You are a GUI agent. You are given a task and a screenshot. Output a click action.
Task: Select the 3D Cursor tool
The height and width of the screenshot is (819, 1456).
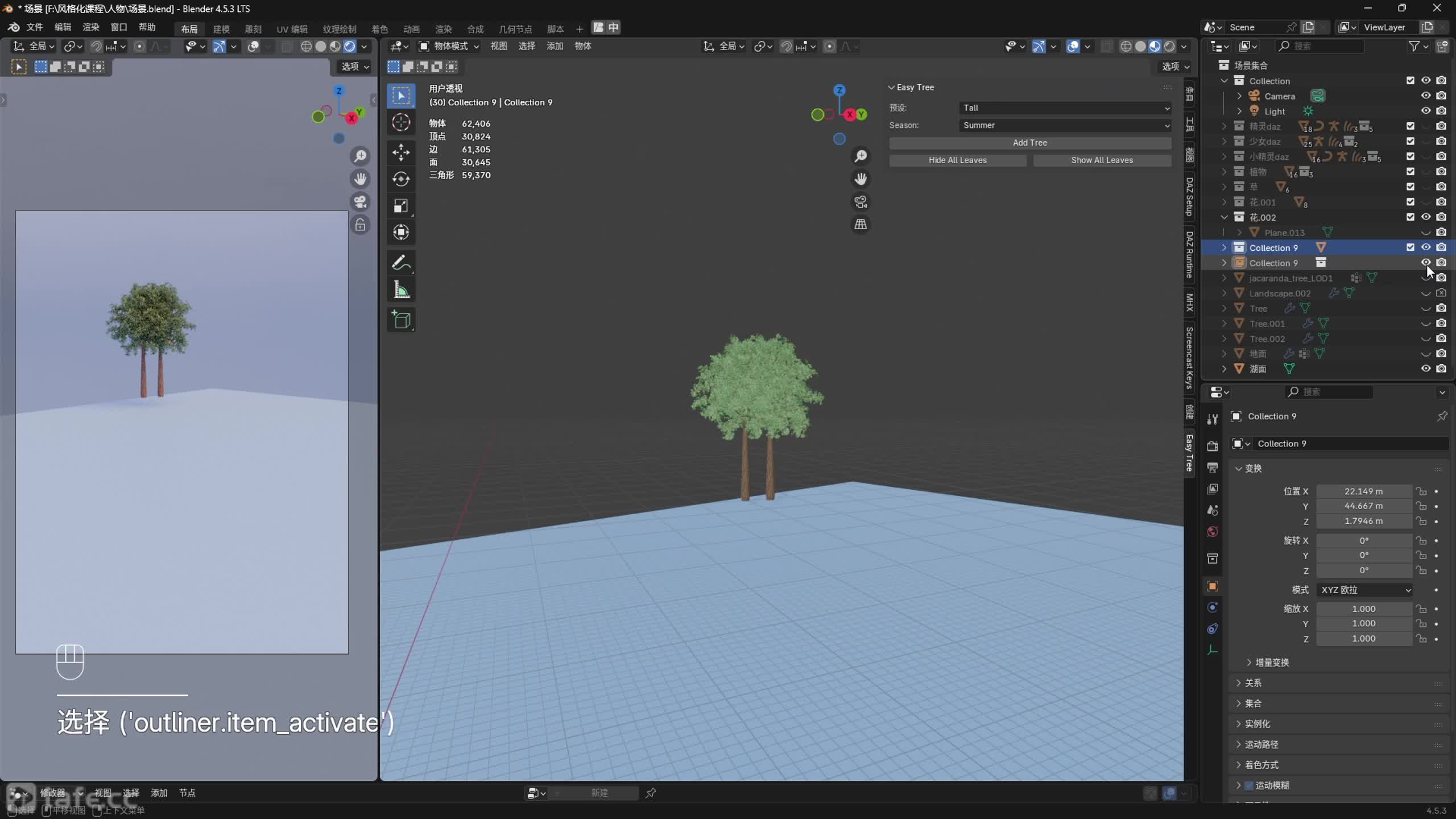[x=401, y=122]
